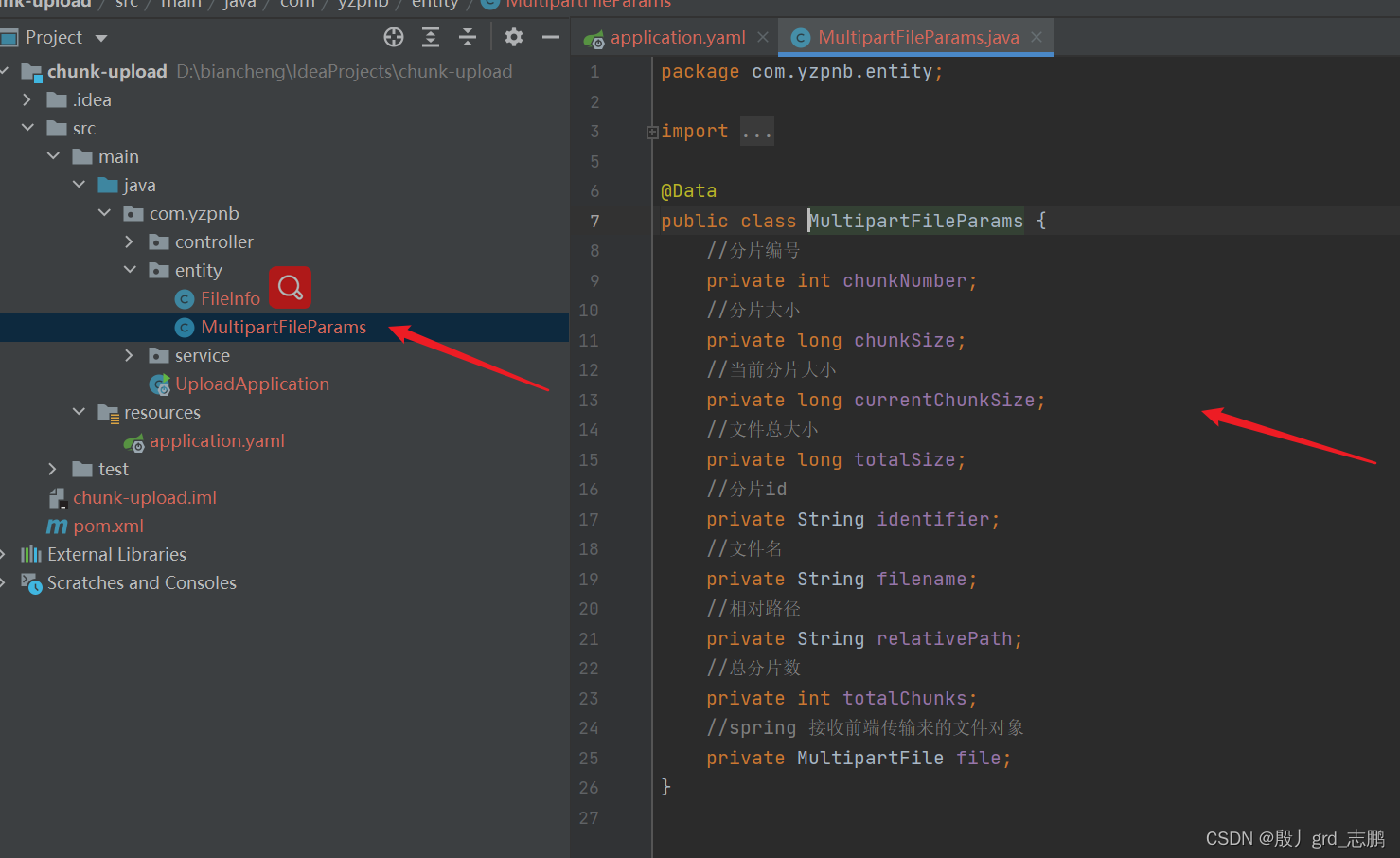
Task: Click the currentChunkSize field
Action: pyautogui.click(x=944, y=400)
